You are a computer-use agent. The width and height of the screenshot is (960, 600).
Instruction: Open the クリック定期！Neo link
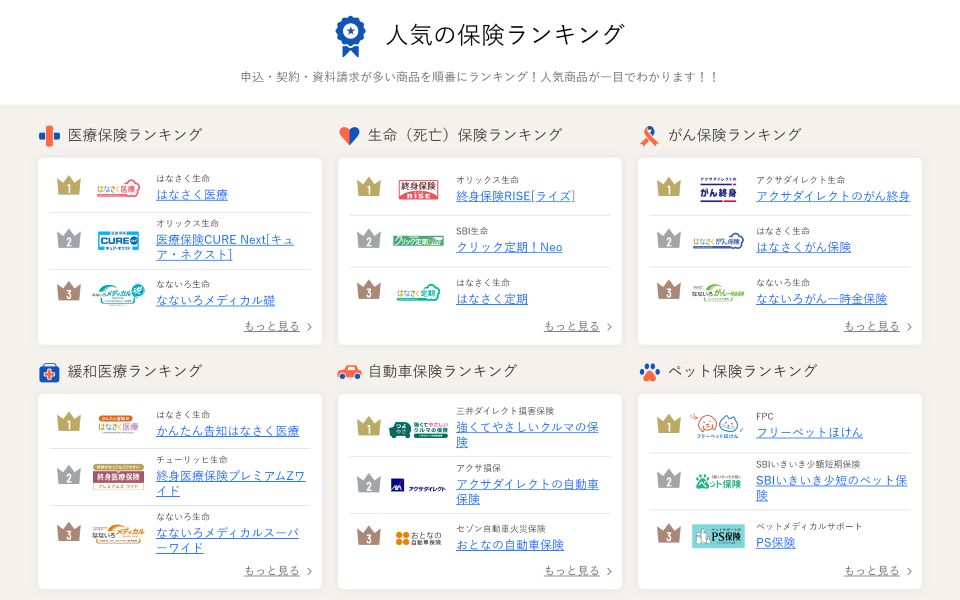pos(509,247)
